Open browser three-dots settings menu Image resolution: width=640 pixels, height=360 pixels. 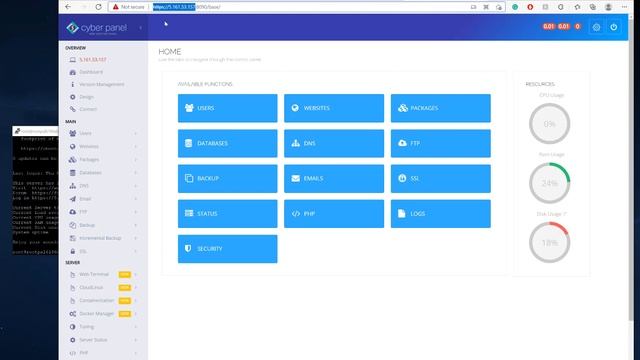coord(624,7)
